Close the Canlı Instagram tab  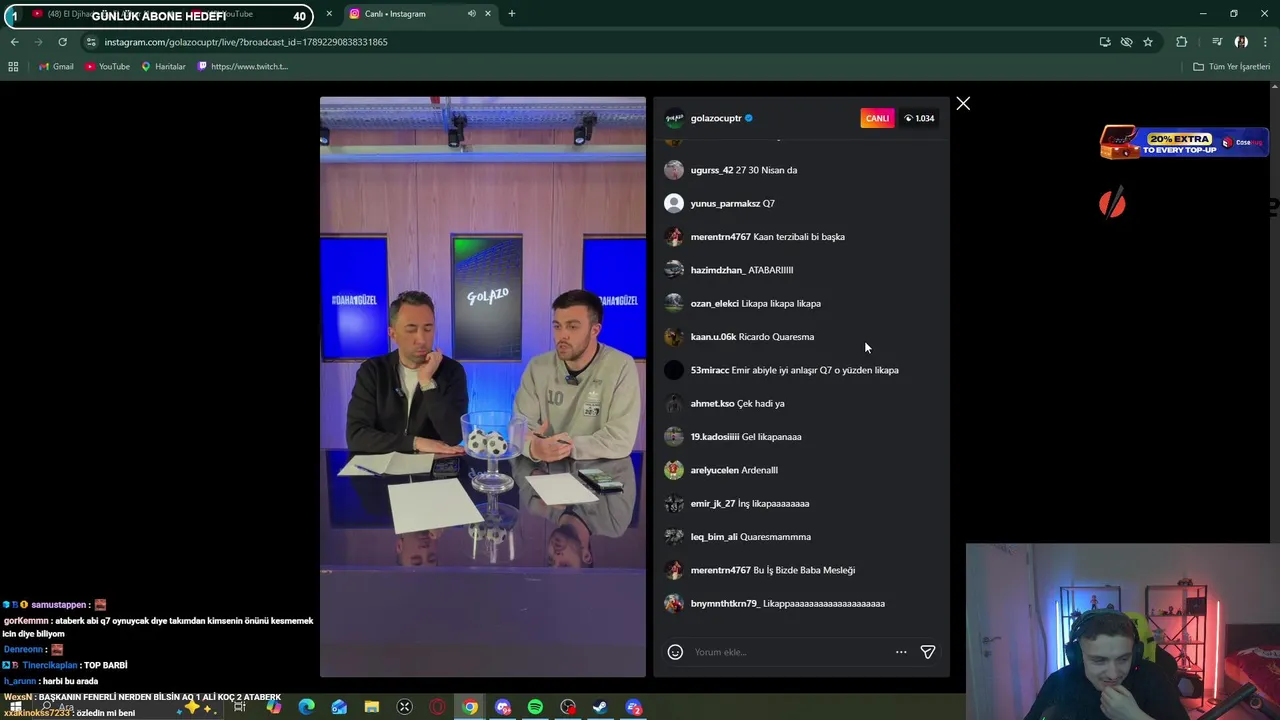488,14
